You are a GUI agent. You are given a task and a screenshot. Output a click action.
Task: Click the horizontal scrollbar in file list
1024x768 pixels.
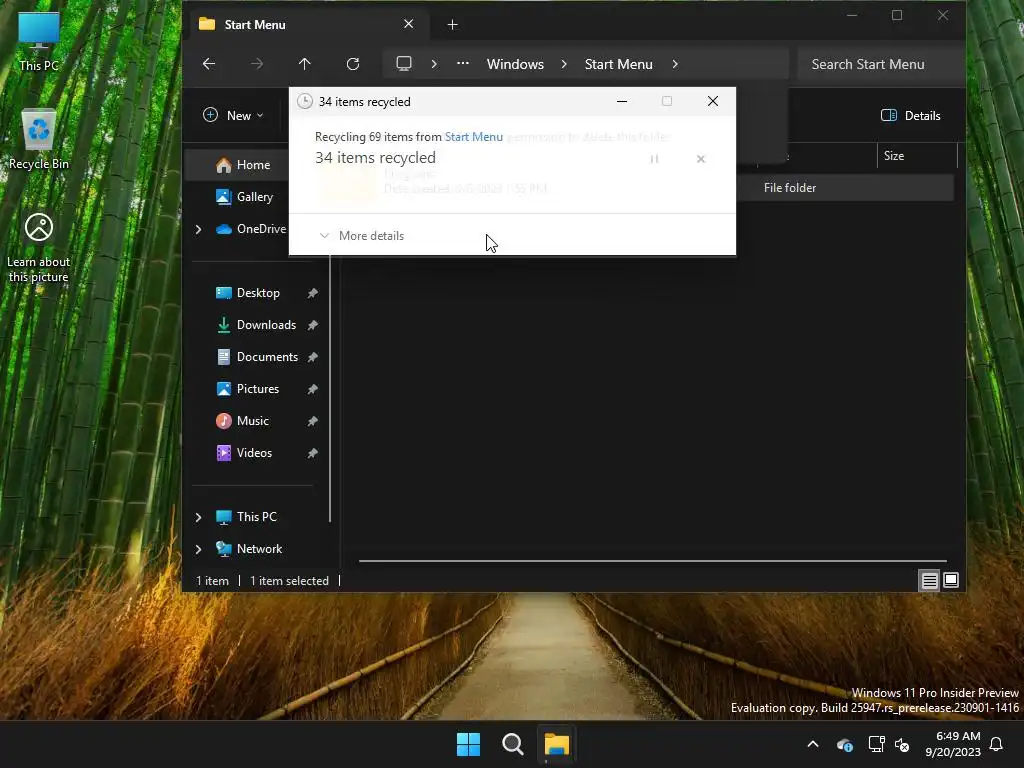652,560
